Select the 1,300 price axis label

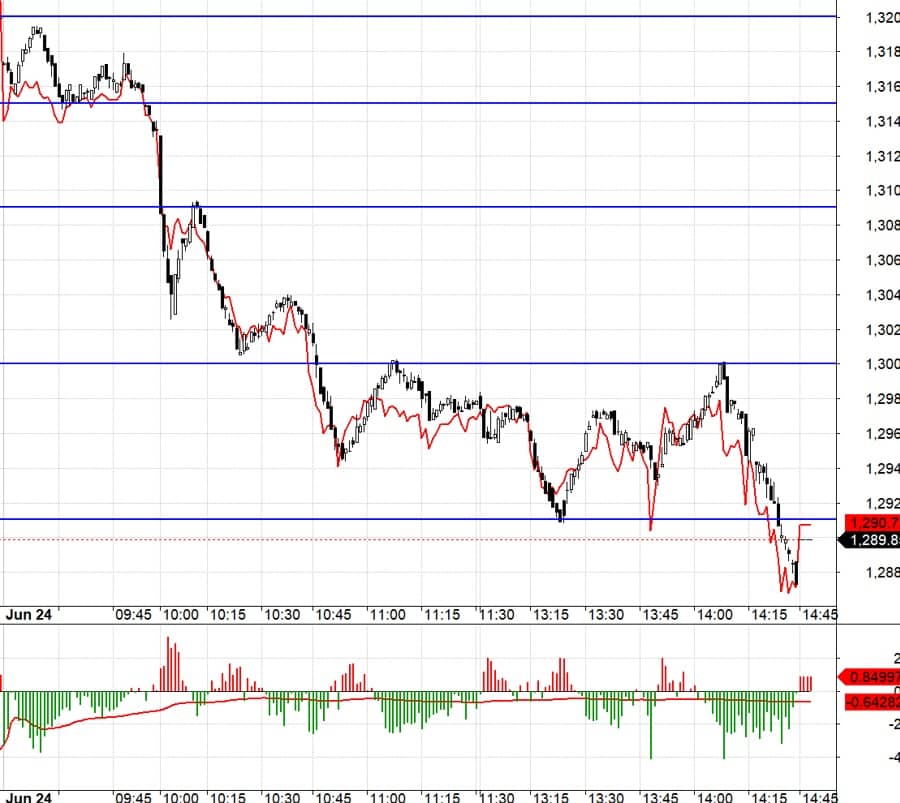coord(883,364)
